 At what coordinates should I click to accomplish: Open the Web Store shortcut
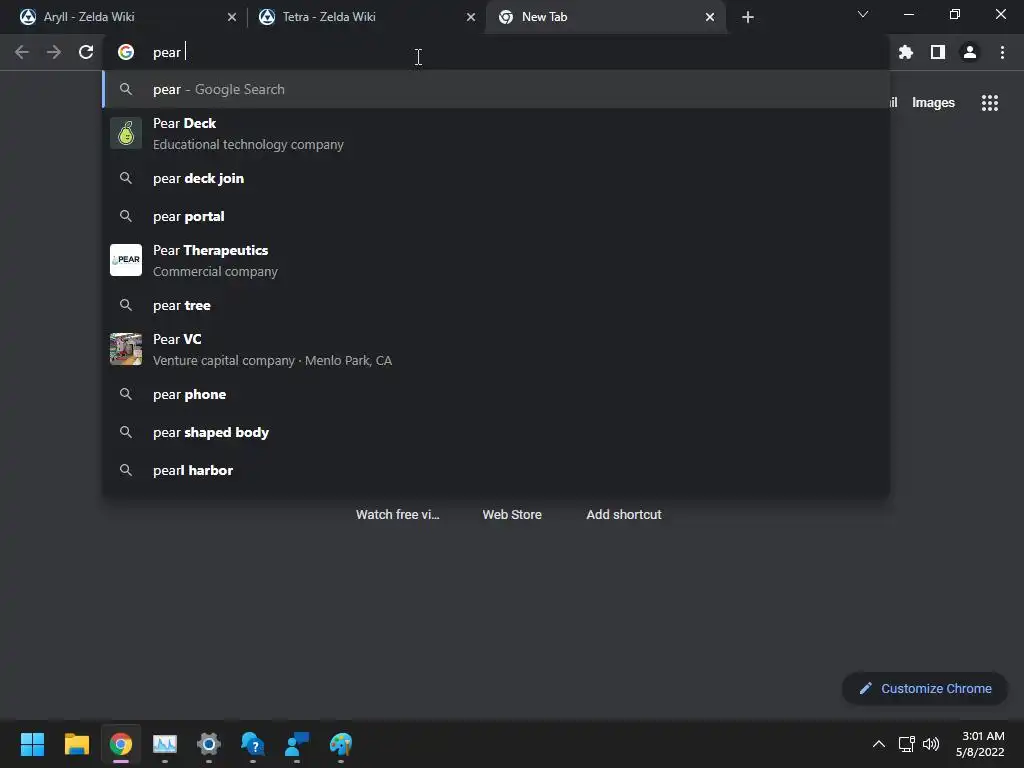[x=512, y=515]
